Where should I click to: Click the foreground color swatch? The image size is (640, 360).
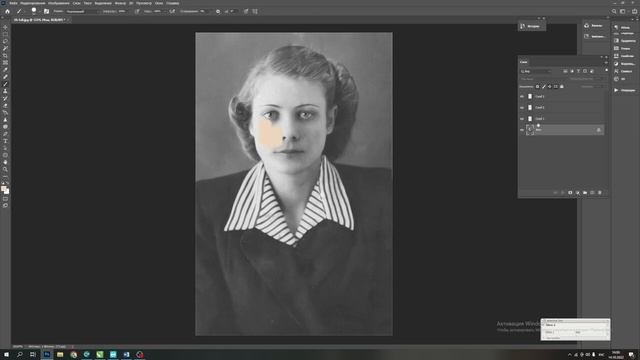pos(4,189)
